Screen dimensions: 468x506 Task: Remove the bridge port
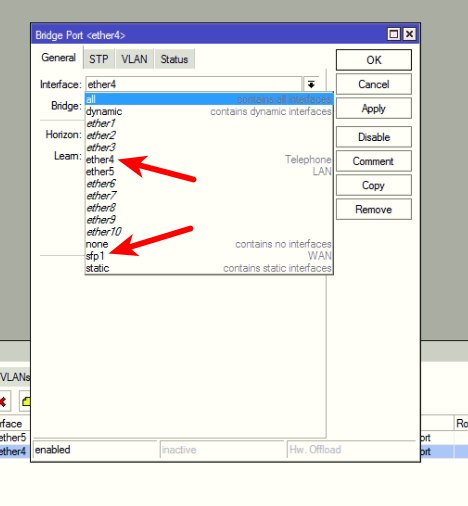tap(374, 209)
